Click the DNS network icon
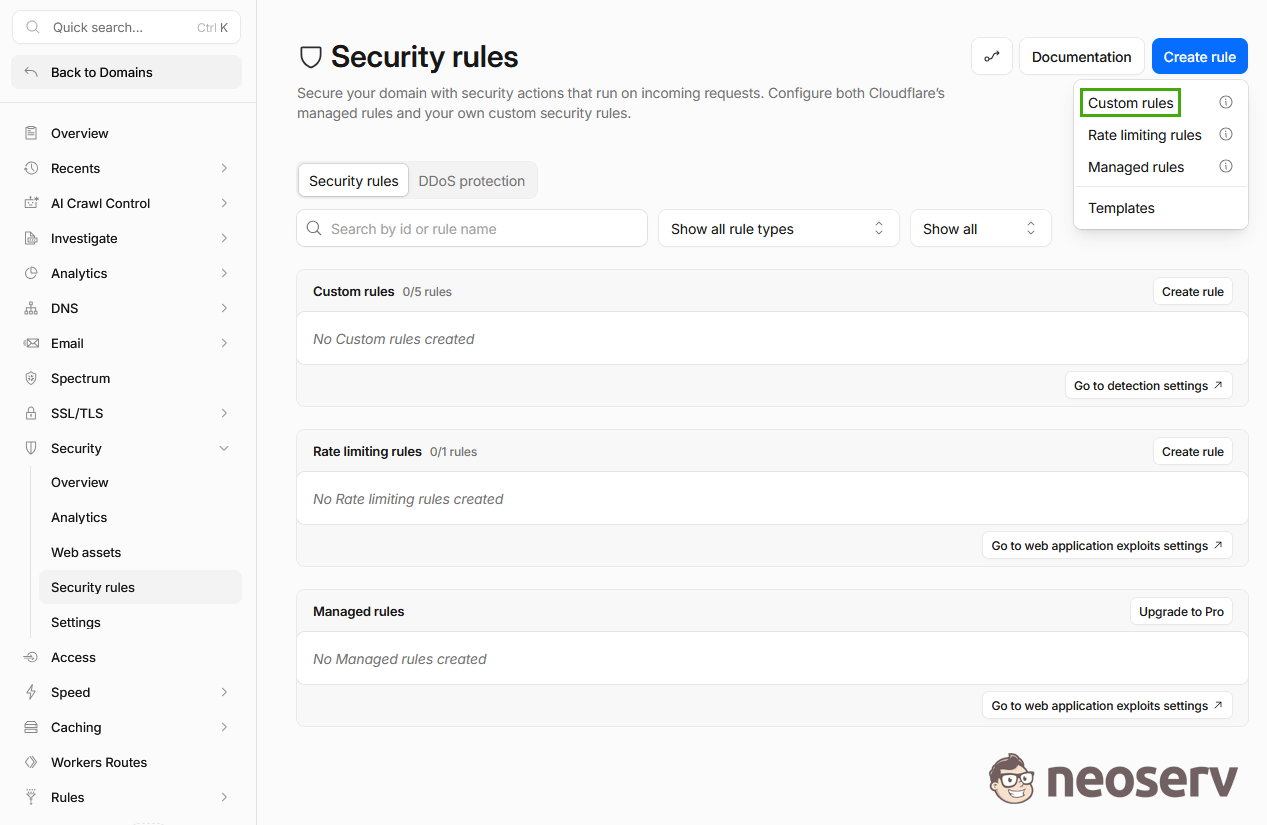This screenshot has height=825, width=1267. click(x=31, y=308)
